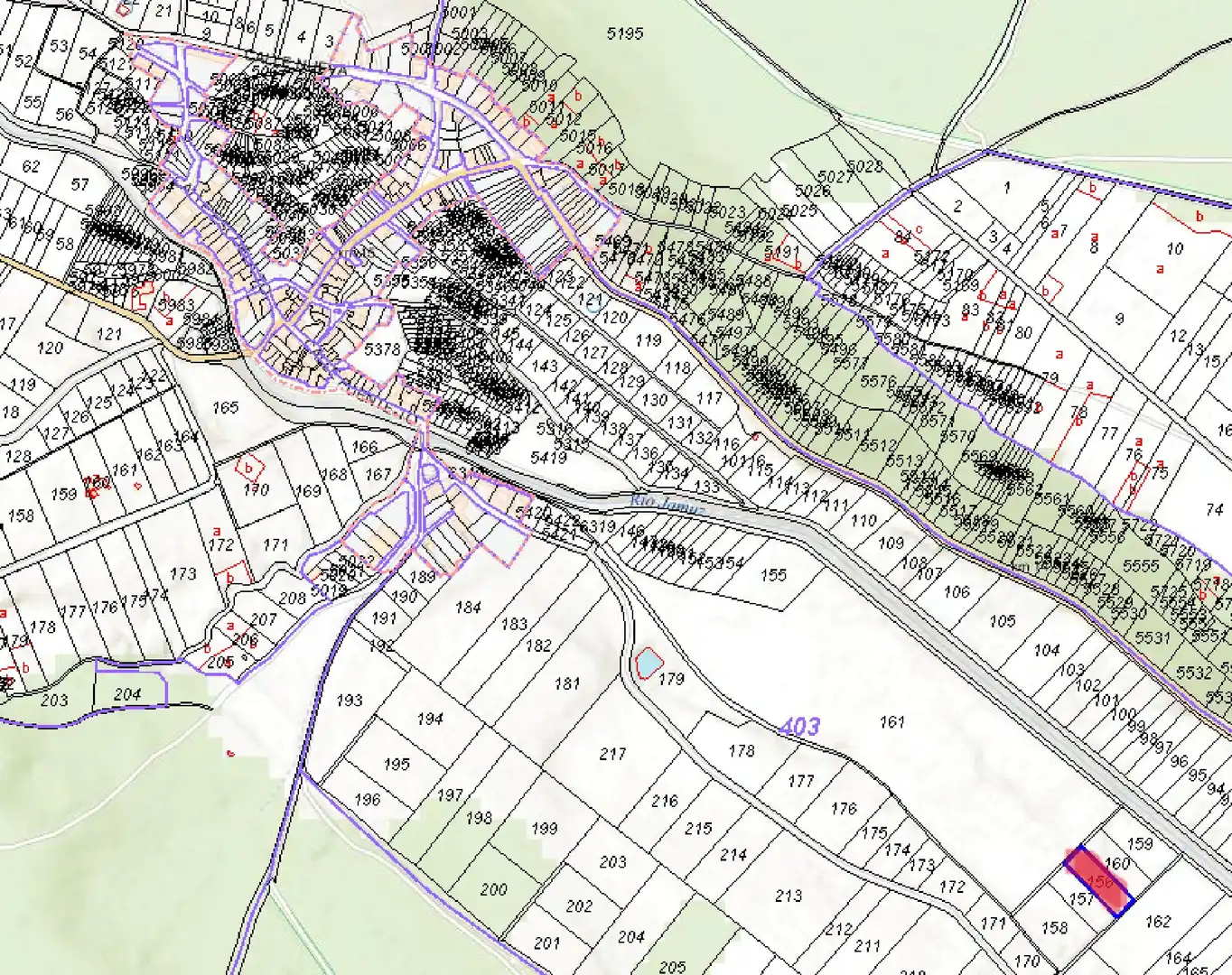Select parcel 217
Viewport: 1232px width, 975px height.
[x=612, y=753]
